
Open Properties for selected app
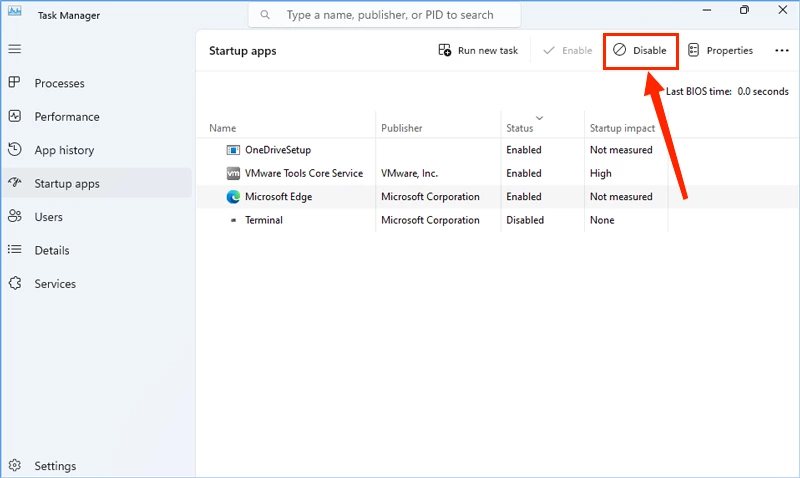pyautogui.click(x=720, y=51)
